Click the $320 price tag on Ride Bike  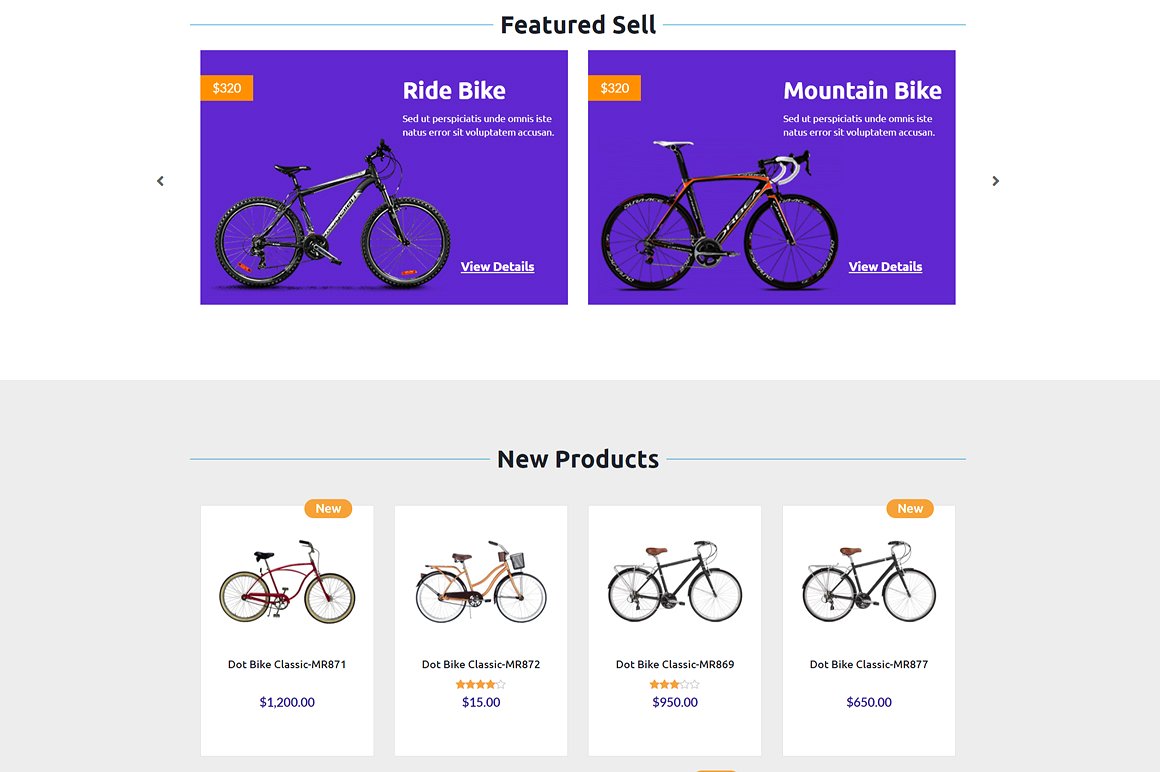pyautogui.click(x=227, y=88)
